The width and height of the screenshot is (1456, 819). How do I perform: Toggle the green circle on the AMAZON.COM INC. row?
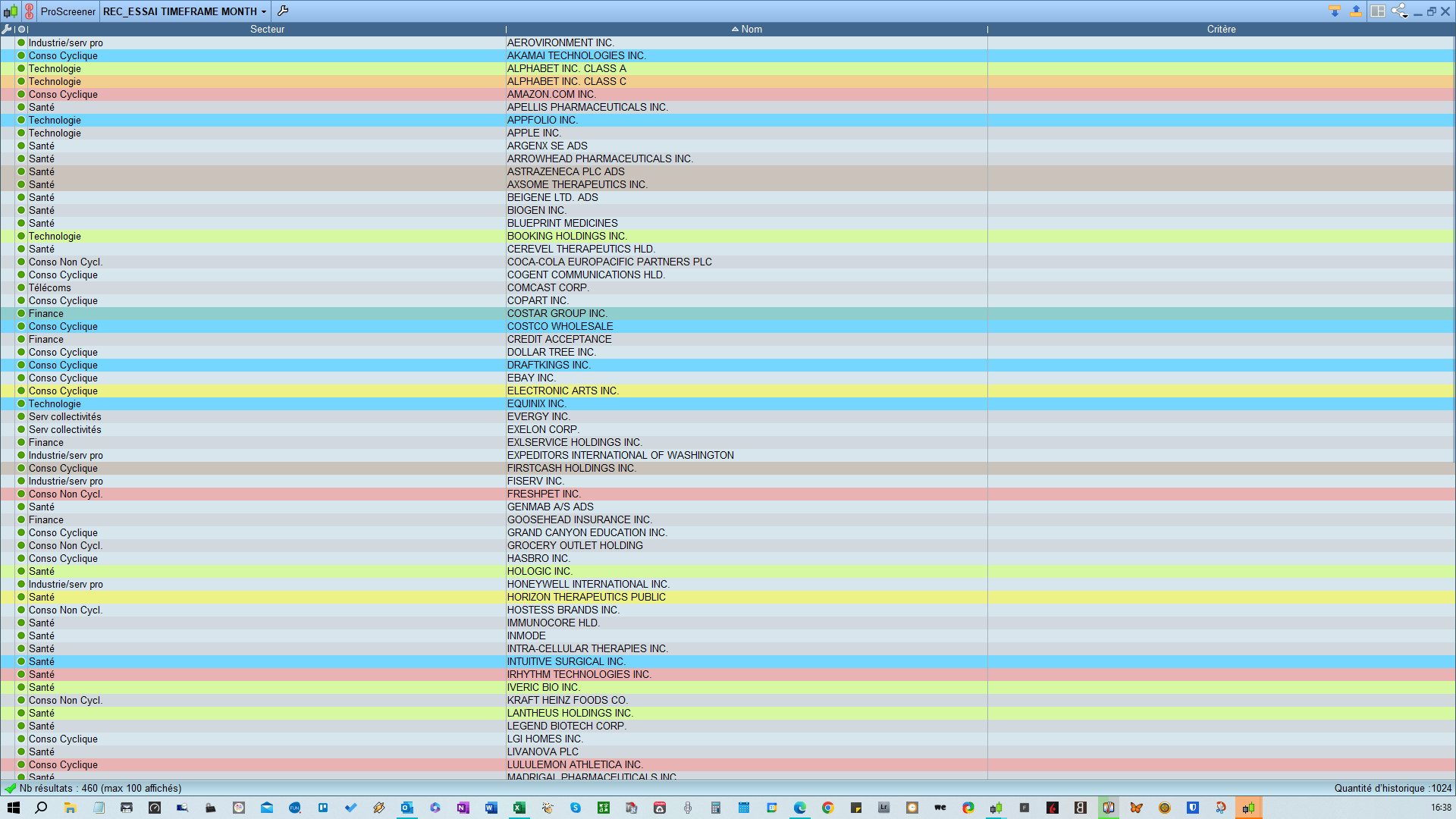click(21, 94)
